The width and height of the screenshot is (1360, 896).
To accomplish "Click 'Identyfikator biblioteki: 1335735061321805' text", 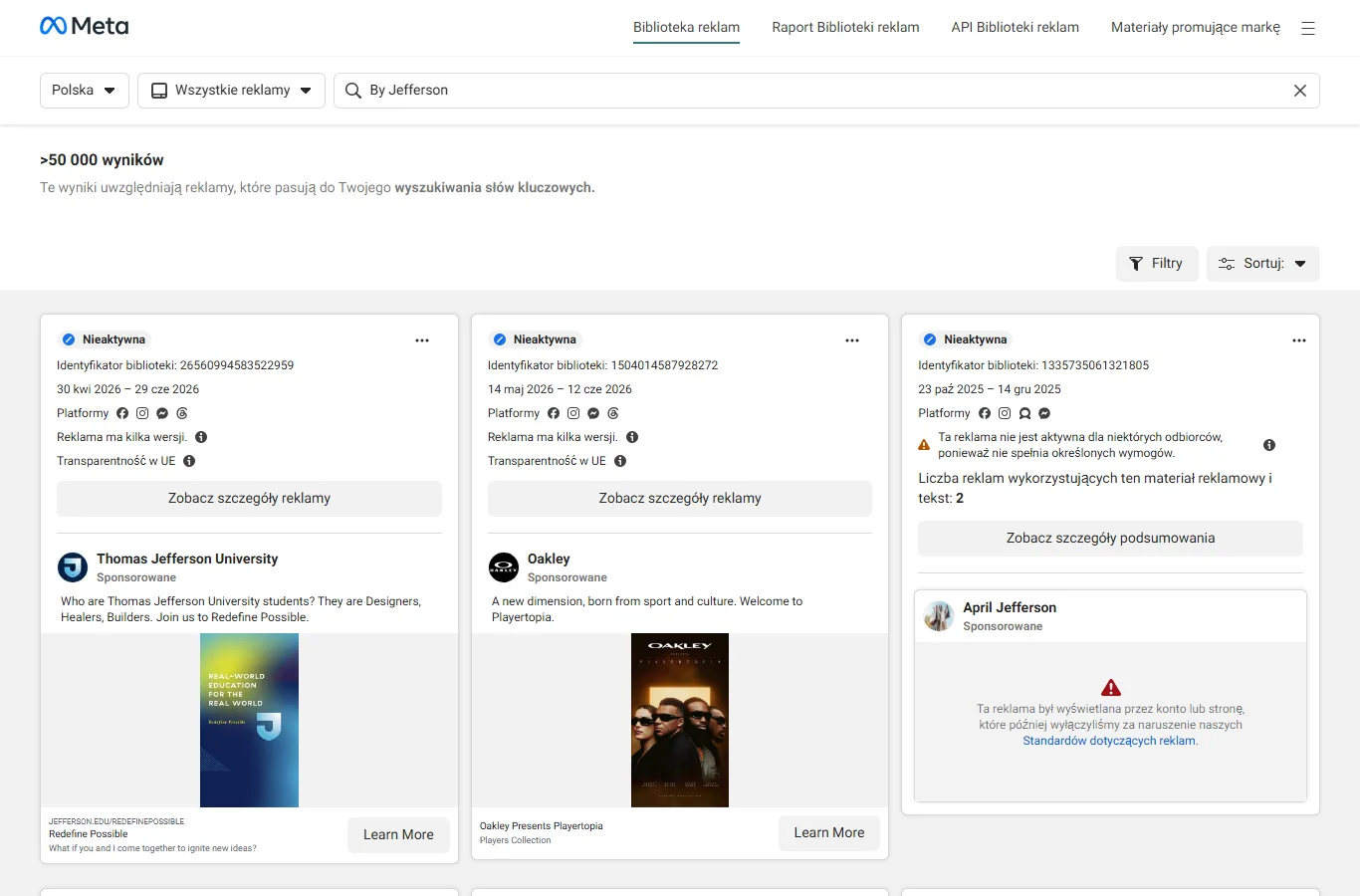I will pyautogui.click(x=1033, y=365).
